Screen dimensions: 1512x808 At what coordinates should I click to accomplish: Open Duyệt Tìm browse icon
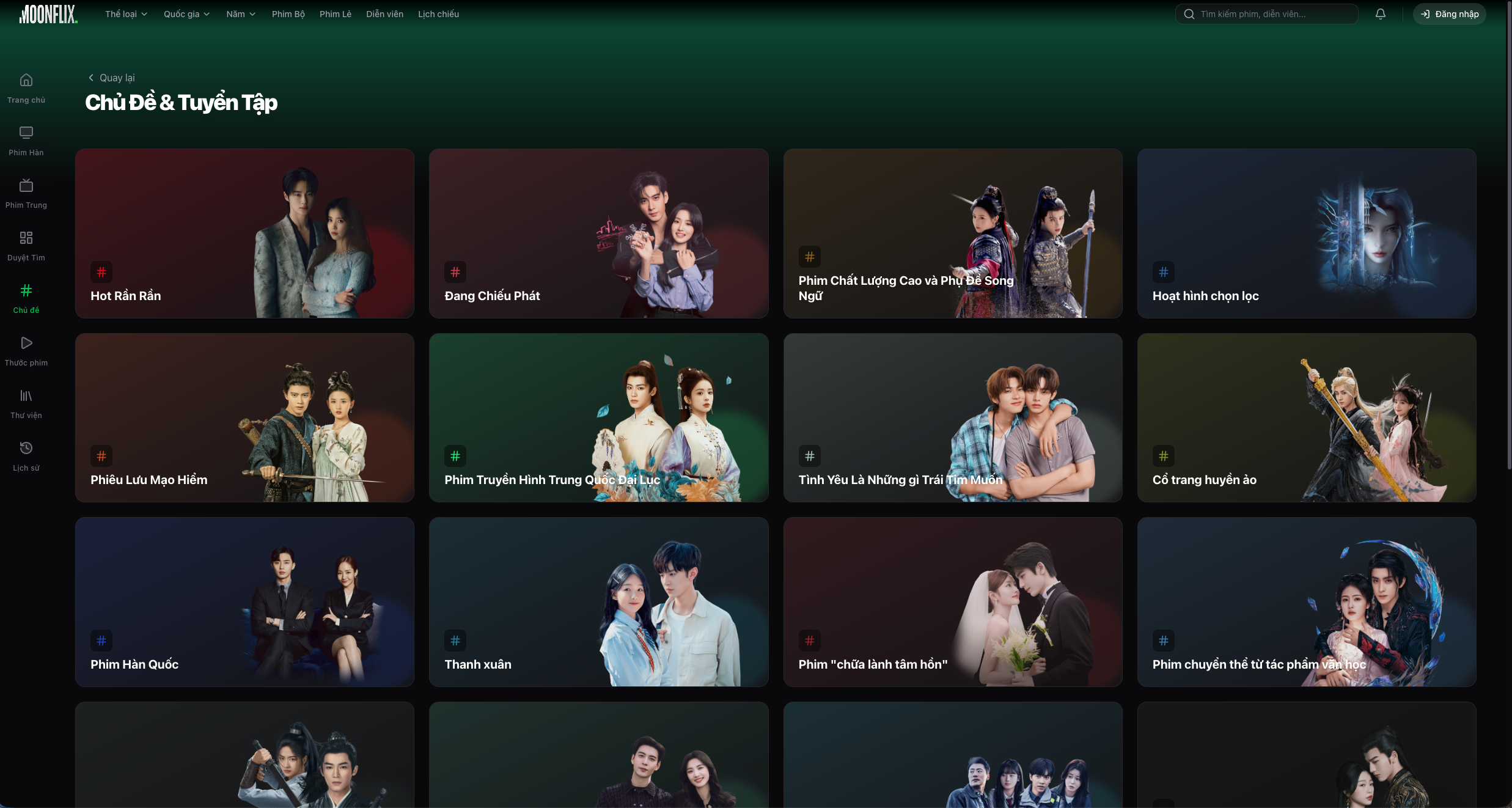coord(26,238)
